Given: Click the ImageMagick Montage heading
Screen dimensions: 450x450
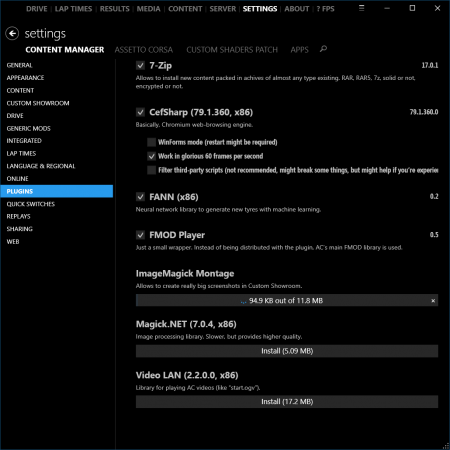Looking at the screenshot, I should [185, 274].
